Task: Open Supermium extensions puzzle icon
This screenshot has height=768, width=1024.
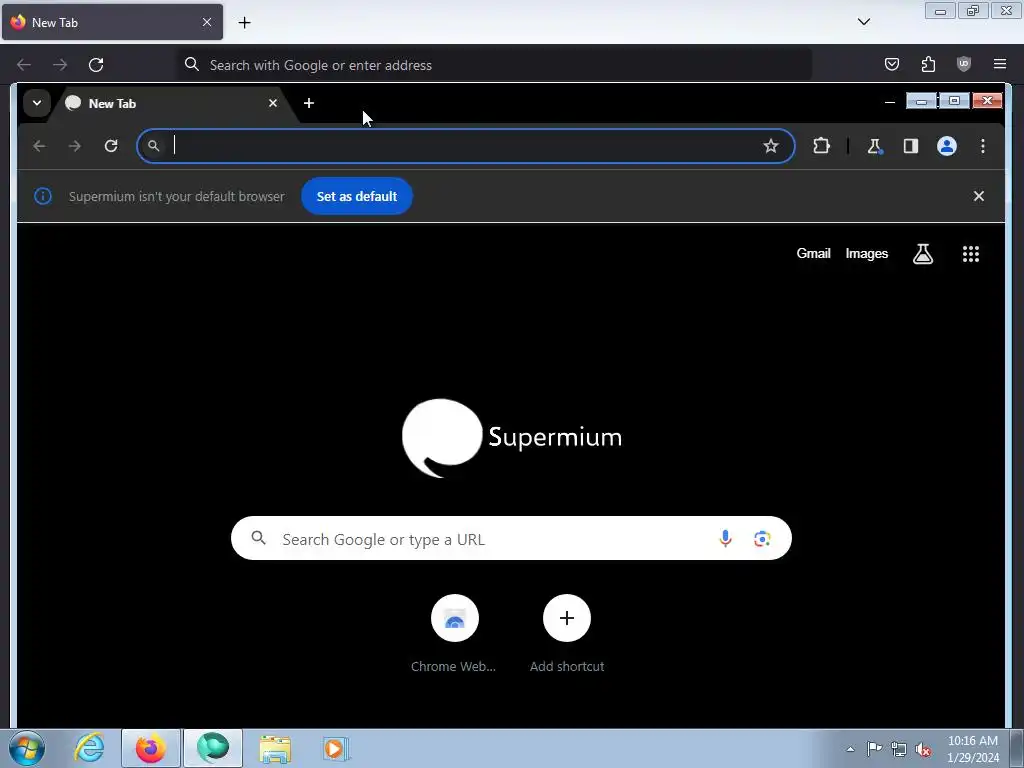Action: 822,146
